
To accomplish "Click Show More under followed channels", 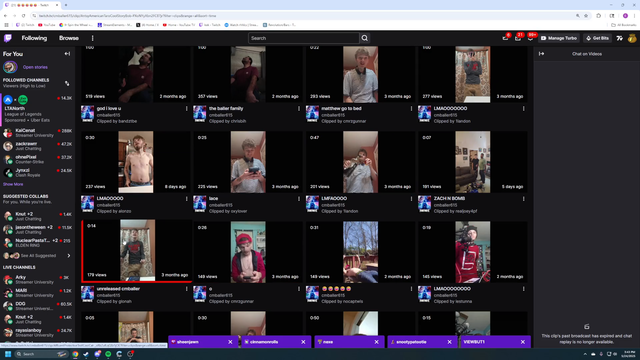I will pos(13,184).
